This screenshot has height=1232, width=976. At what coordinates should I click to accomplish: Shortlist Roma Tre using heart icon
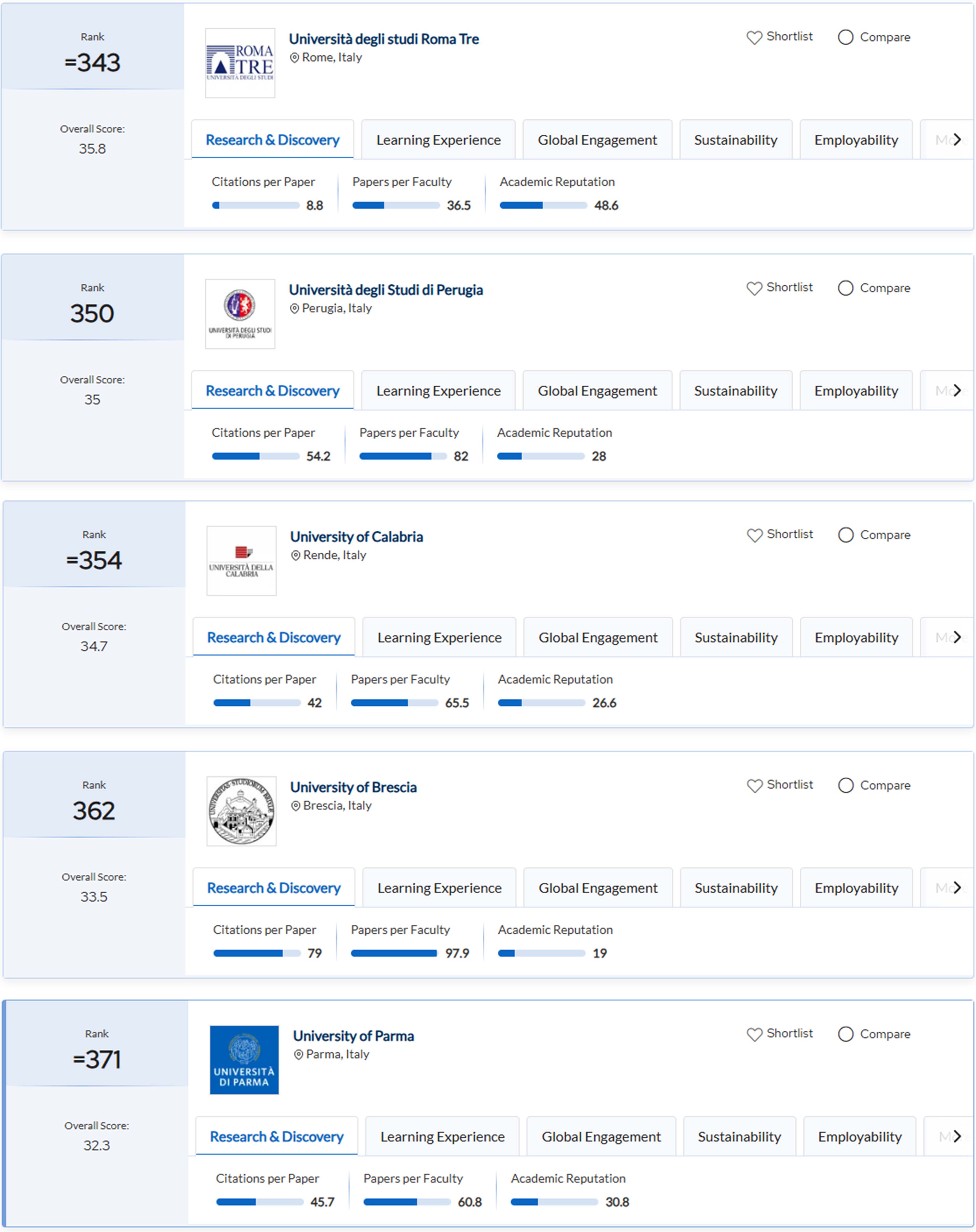(x=754, y=38)
